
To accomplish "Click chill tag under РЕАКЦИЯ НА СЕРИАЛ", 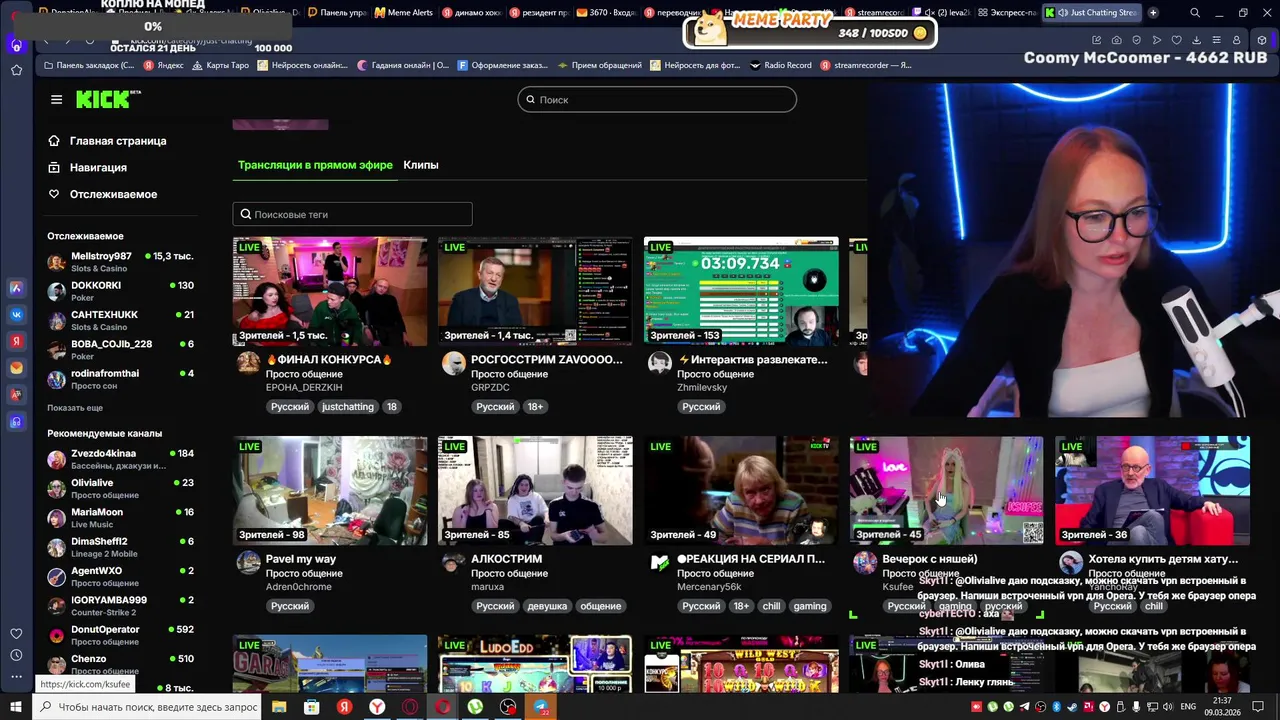I will [771, 606].
